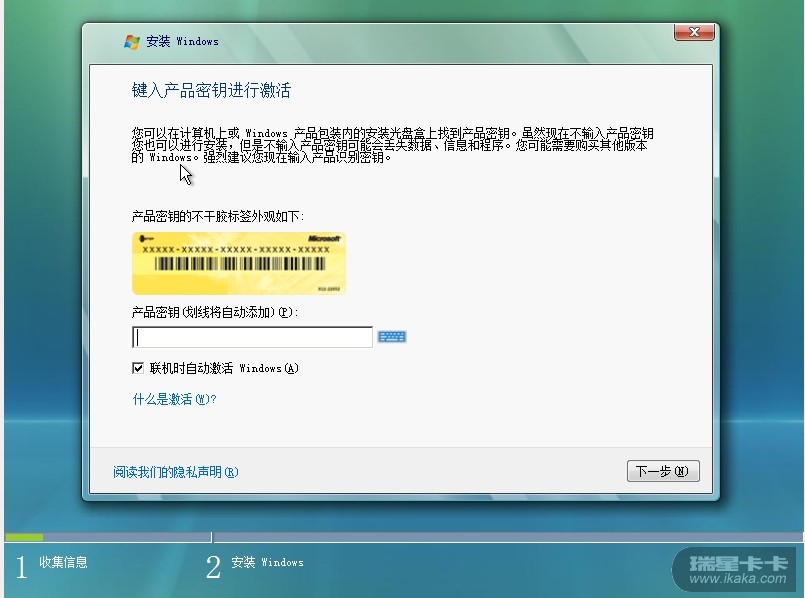Close the 安装 Windows dialog

[x=694, y=32]
